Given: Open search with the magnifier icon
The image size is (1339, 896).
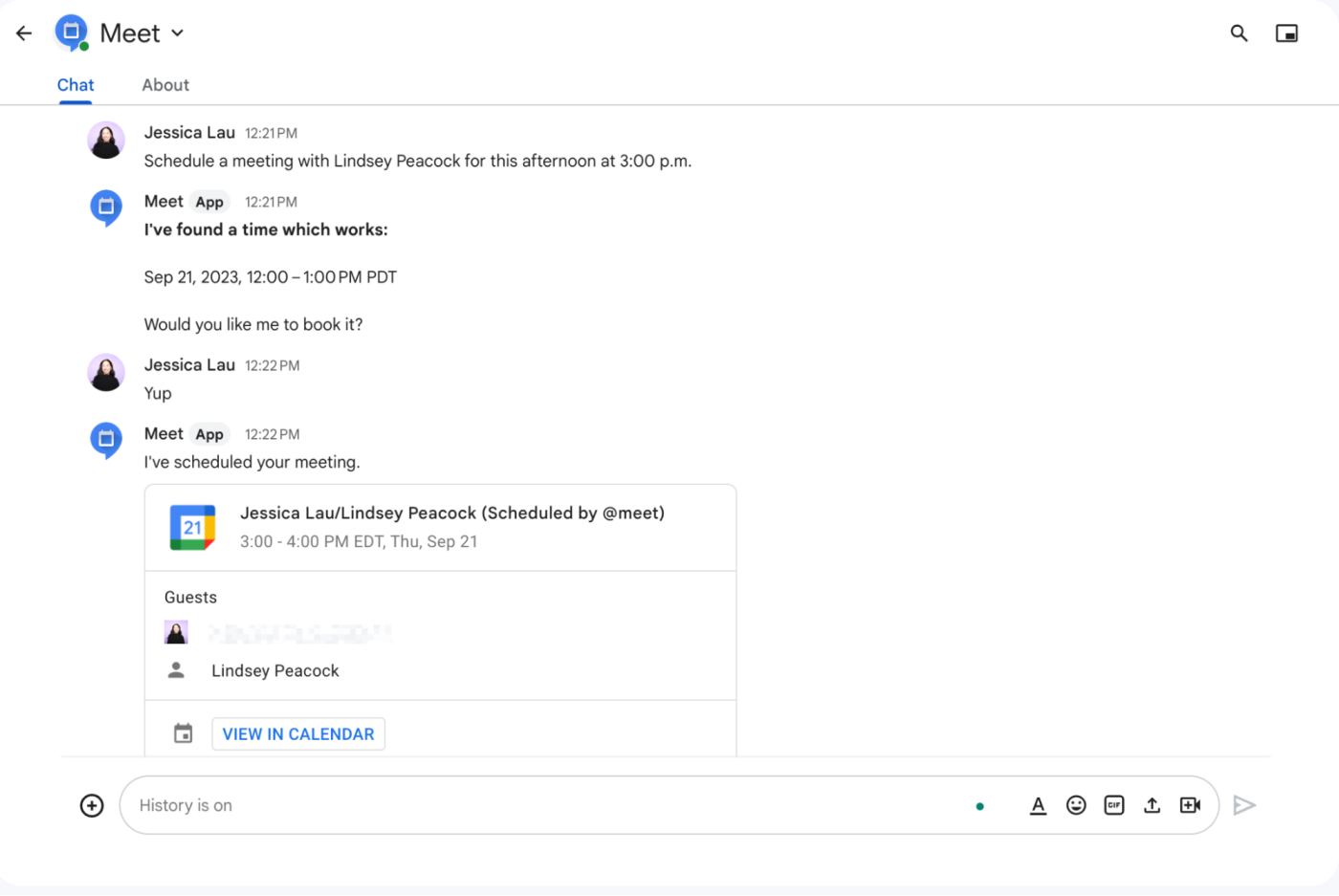Looking at the screenshot, I should (x=1239, y=33).
